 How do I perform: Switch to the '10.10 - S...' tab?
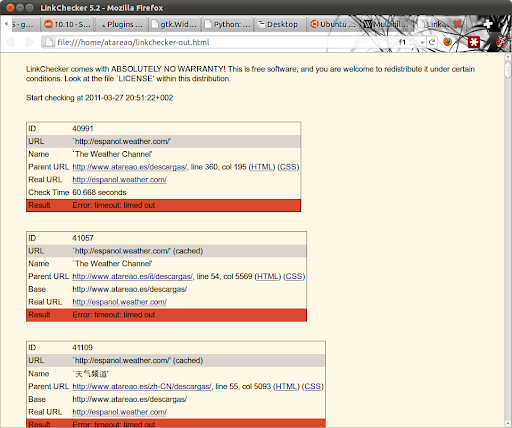click(68, 24)
